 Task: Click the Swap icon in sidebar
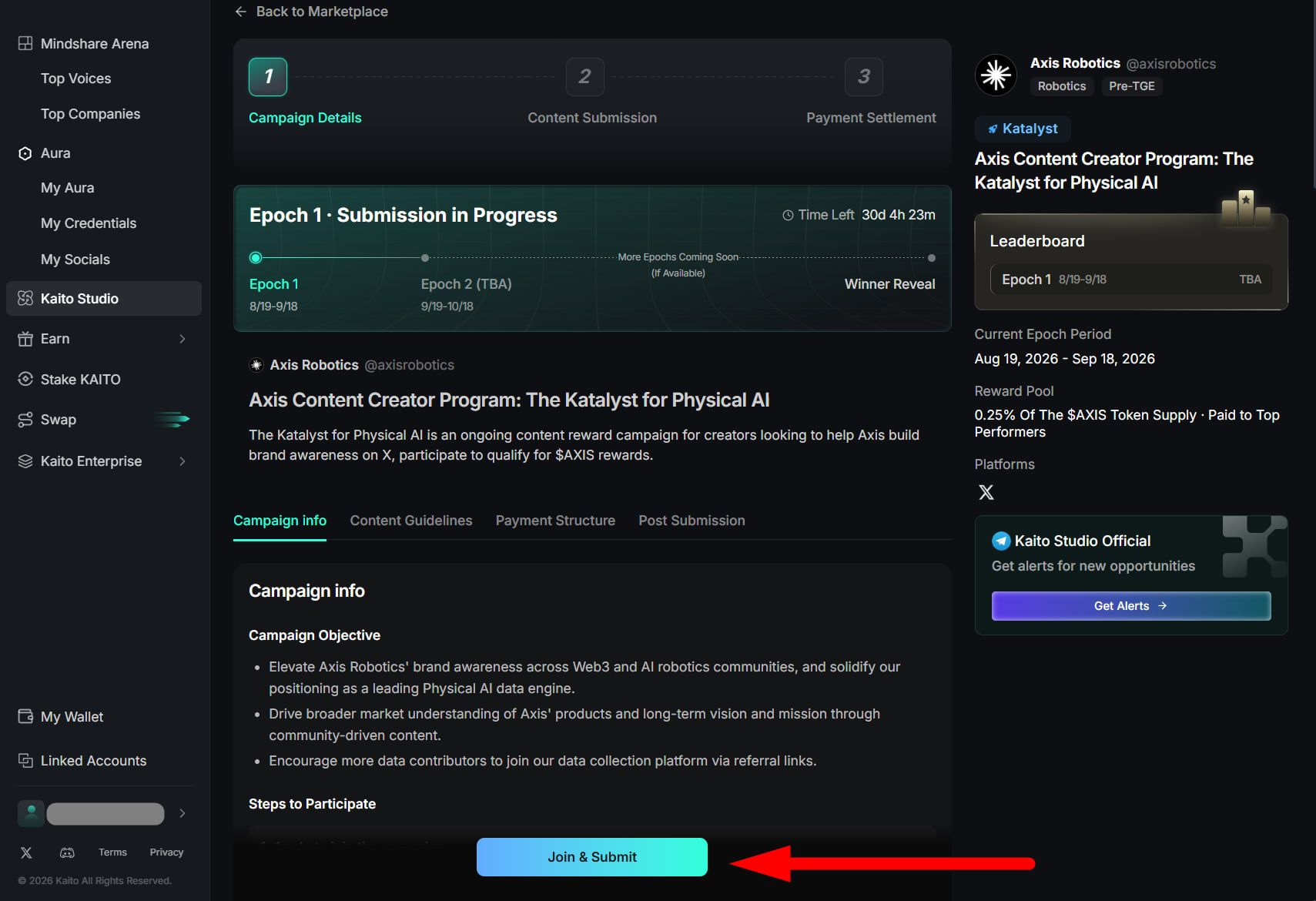tap(25, 420)
